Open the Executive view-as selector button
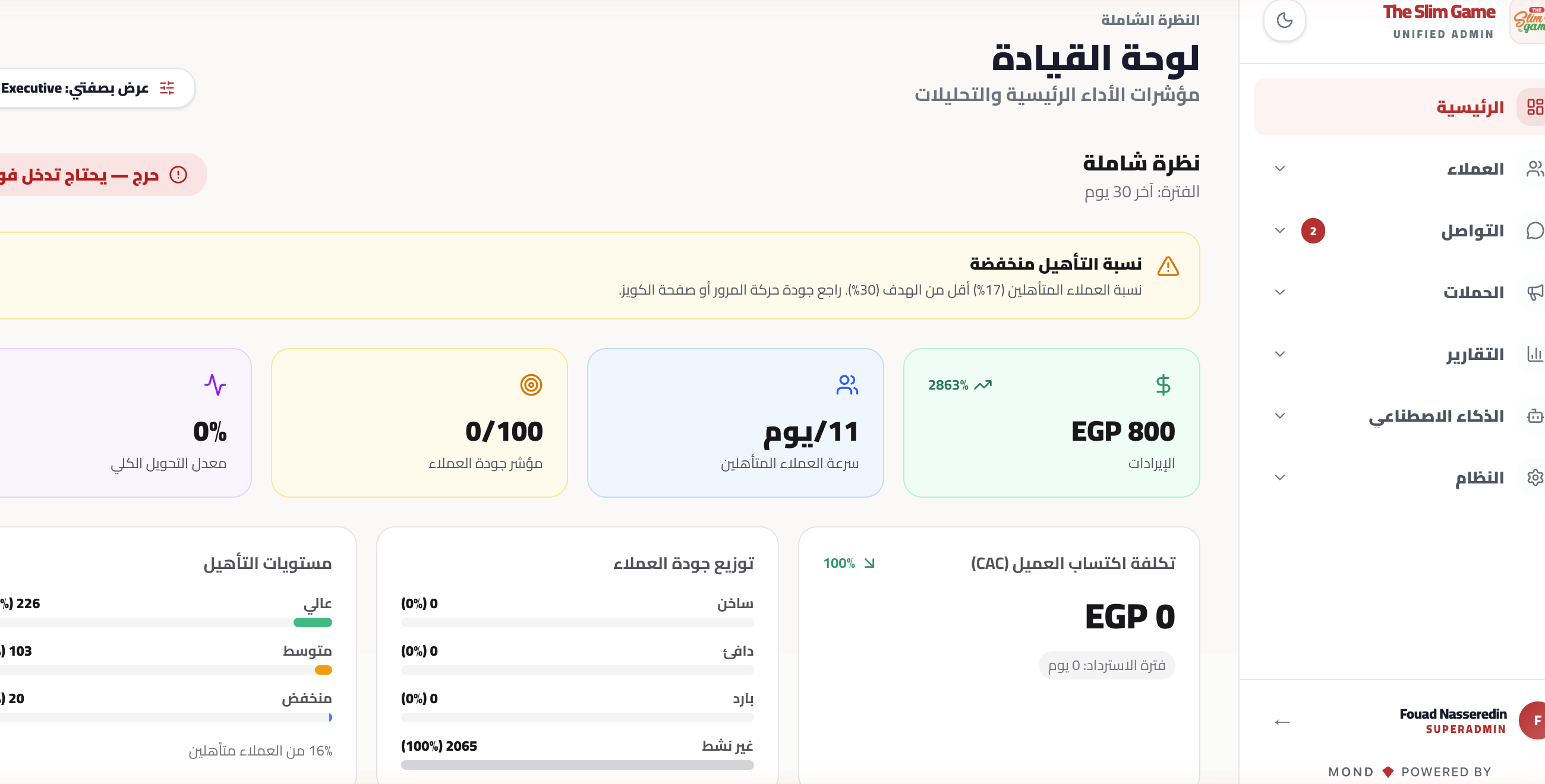The width and height of the screenshot is (1545, 784). pos(90,88)
